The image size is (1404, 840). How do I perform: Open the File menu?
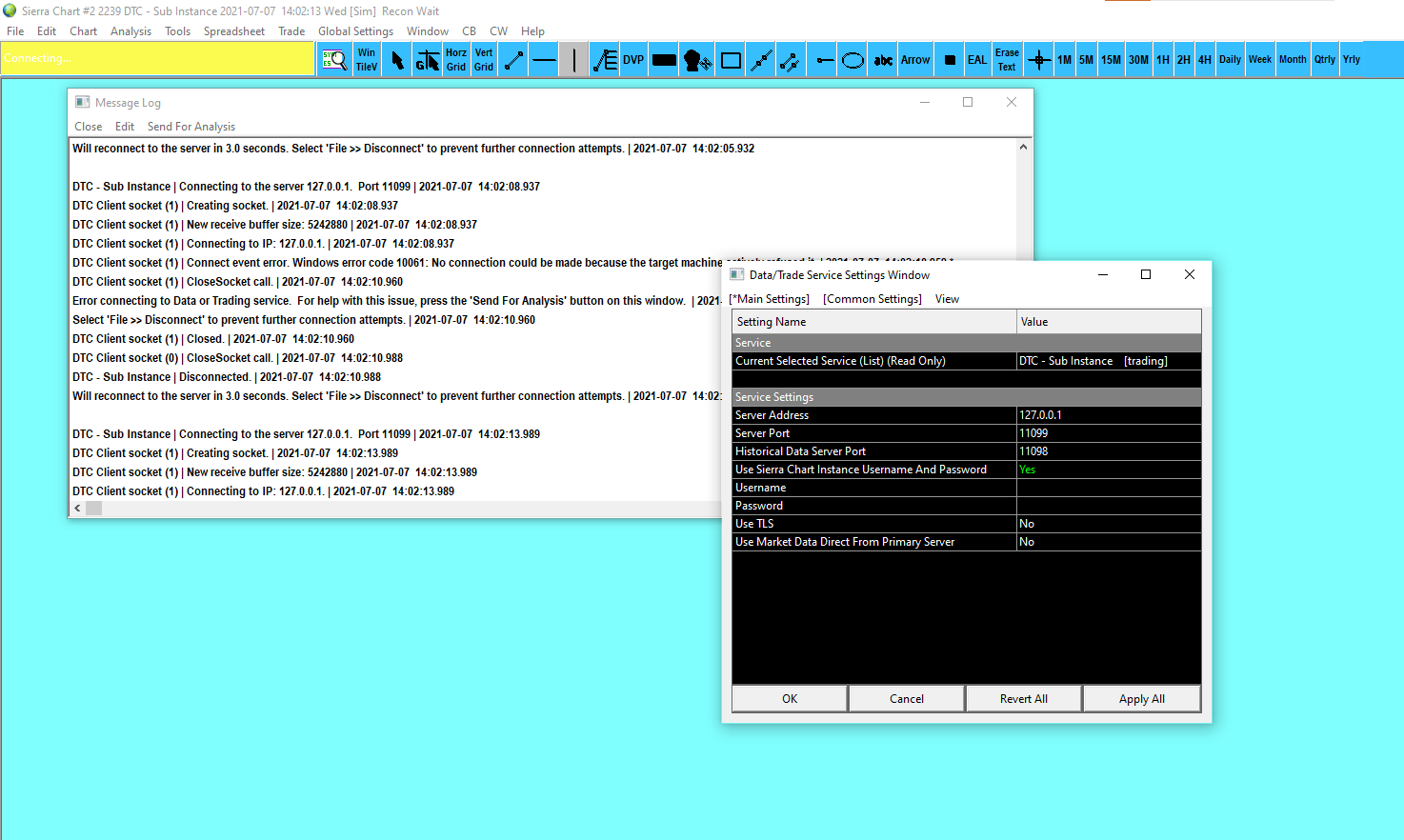click(x=15, y=31)
